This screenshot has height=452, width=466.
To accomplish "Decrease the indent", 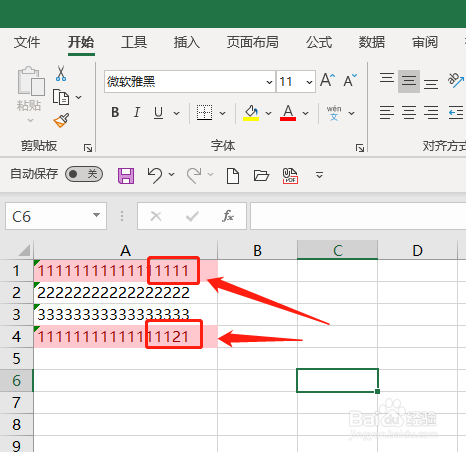I will click(x=456, y=112).
